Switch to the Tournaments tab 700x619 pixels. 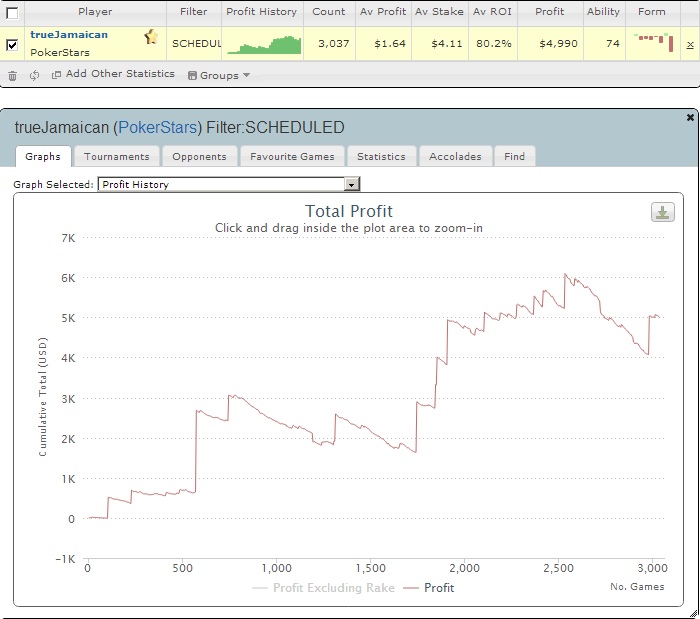pyautogui.click(x=116, y=156)
